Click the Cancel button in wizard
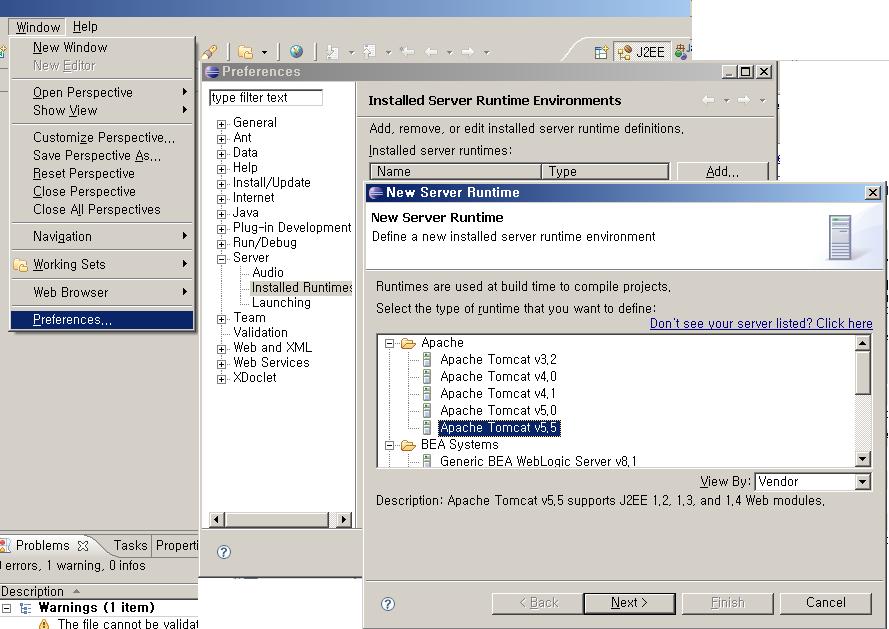Image resolution: width=889 pixels, height=629 pixels. (826, 603)
